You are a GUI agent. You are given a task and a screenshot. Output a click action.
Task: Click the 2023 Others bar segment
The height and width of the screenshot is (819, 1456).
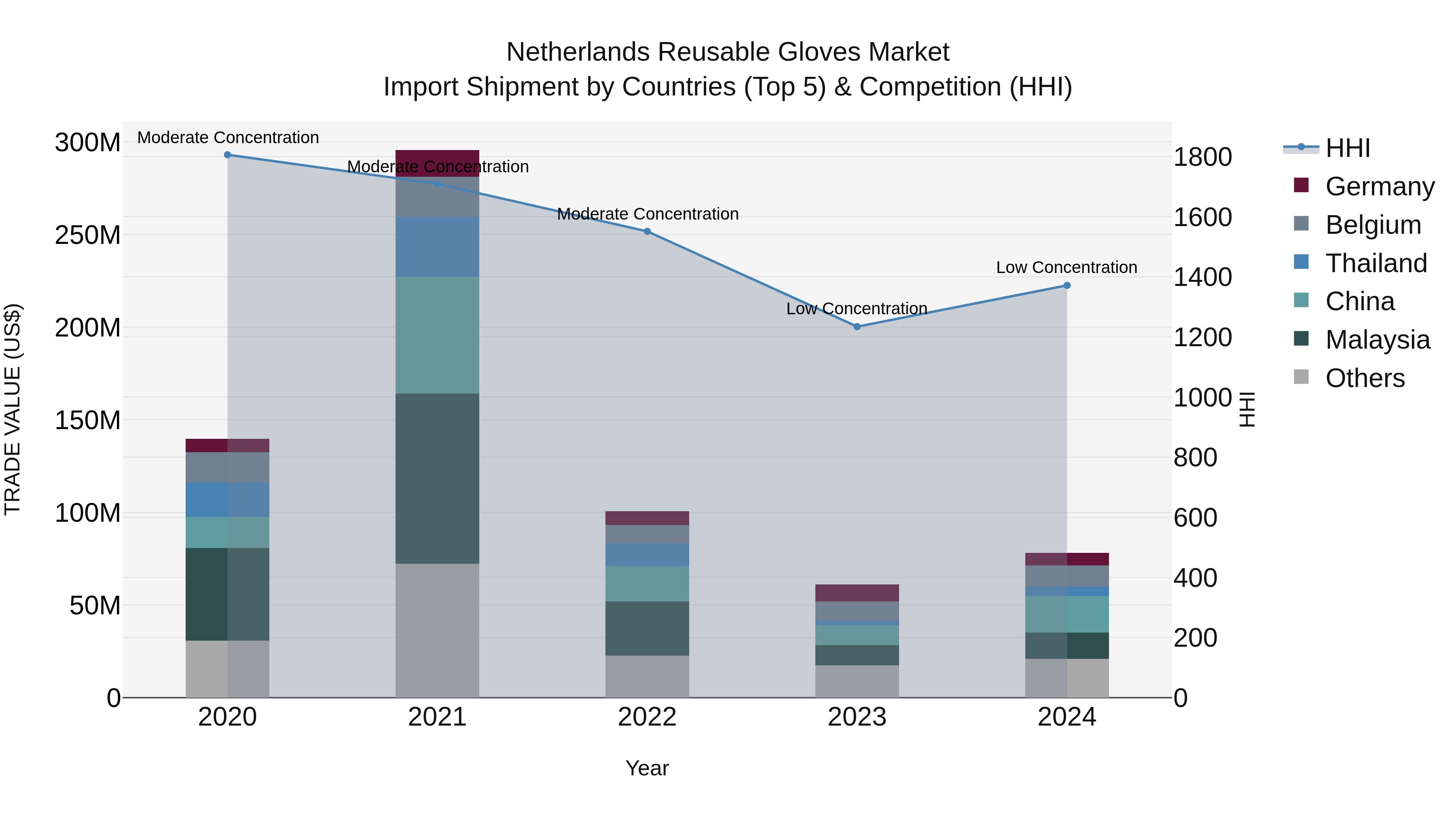pos(857,681)
